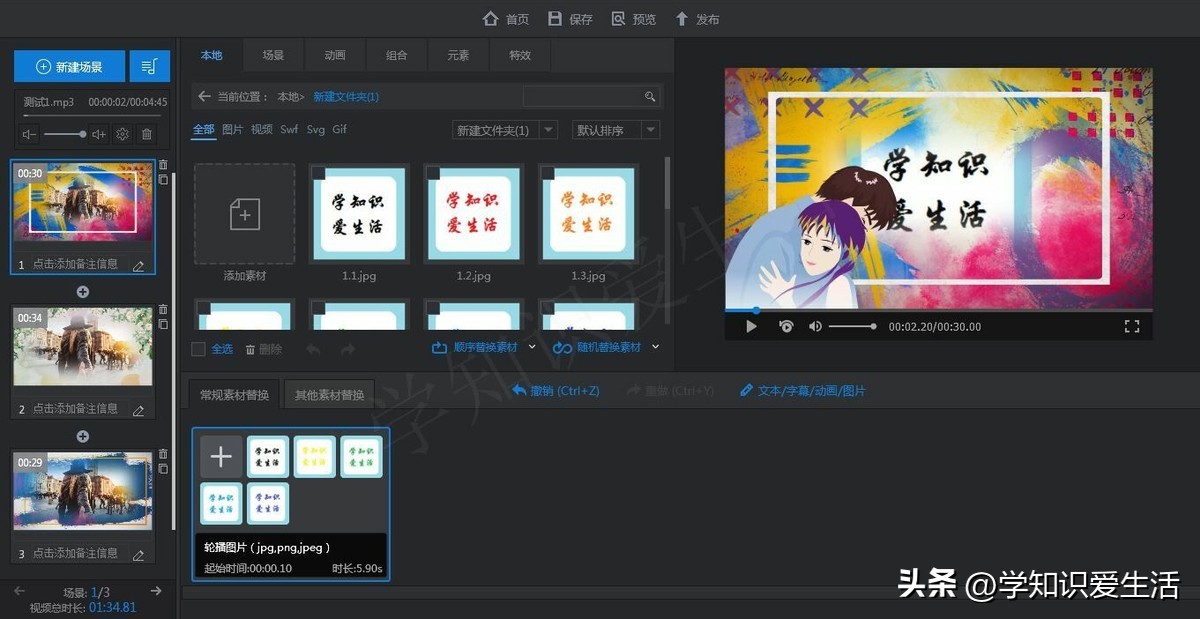
Task: Go to 首页 home in the top bar
Action: tap(505, 18)
